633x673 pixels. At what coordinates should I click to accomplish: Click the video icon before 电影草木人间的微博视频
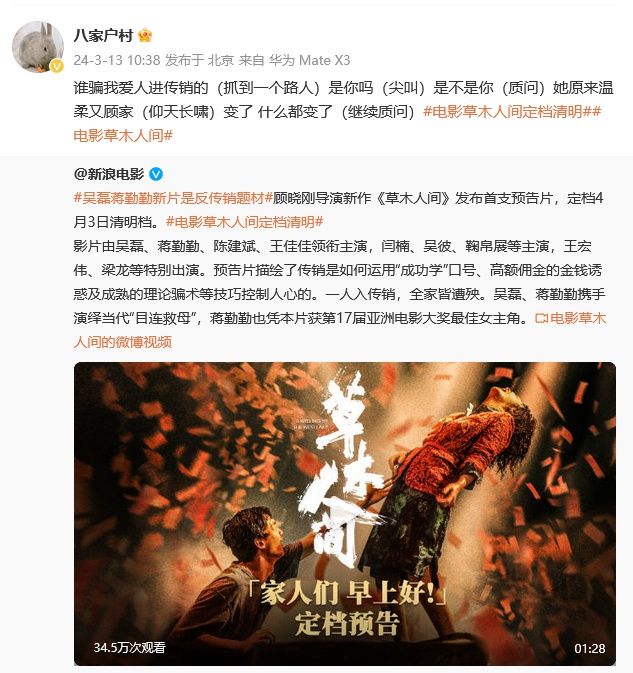pos(542,318)
